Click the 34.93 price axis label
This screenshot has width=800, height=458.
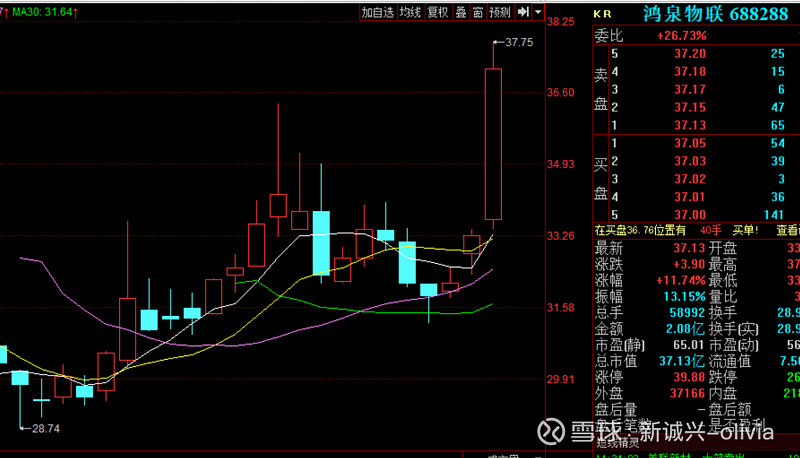coord(561,164)
